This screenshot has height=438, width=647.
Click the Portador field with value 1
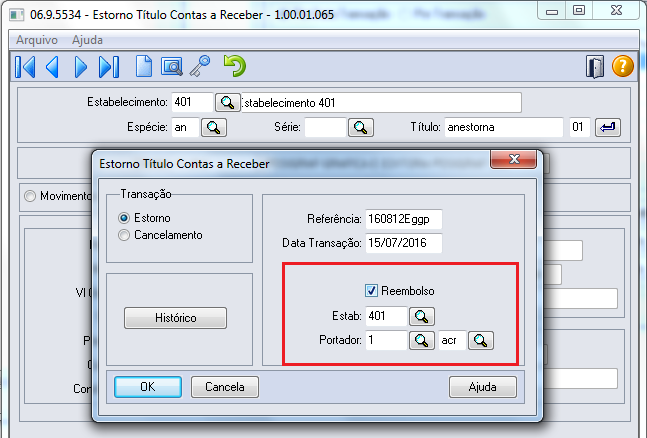click(386, 340)
